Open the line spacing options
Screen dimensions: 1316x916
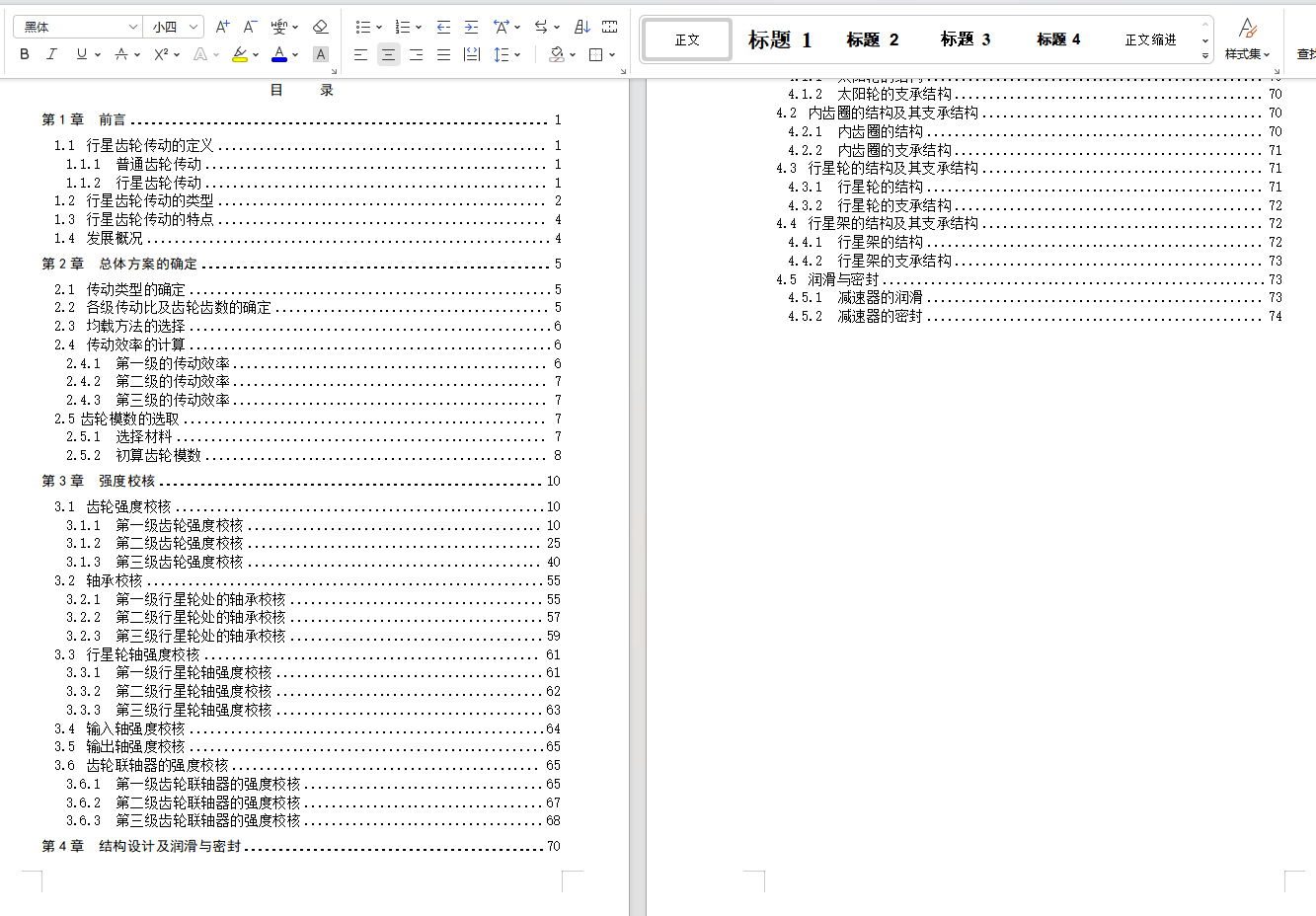[x=503, y=54]
